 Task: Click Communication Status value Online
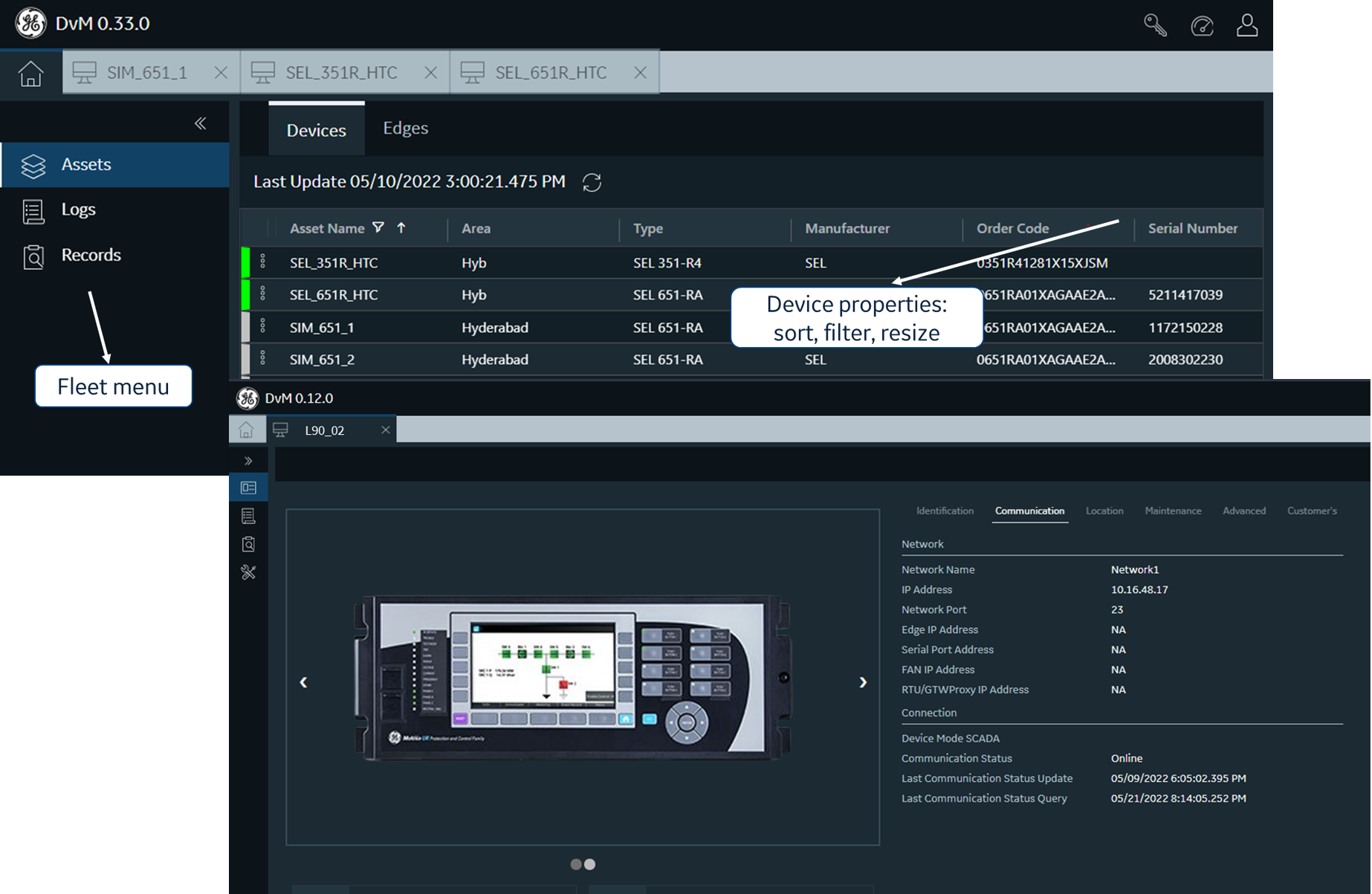click(1127, 759)
